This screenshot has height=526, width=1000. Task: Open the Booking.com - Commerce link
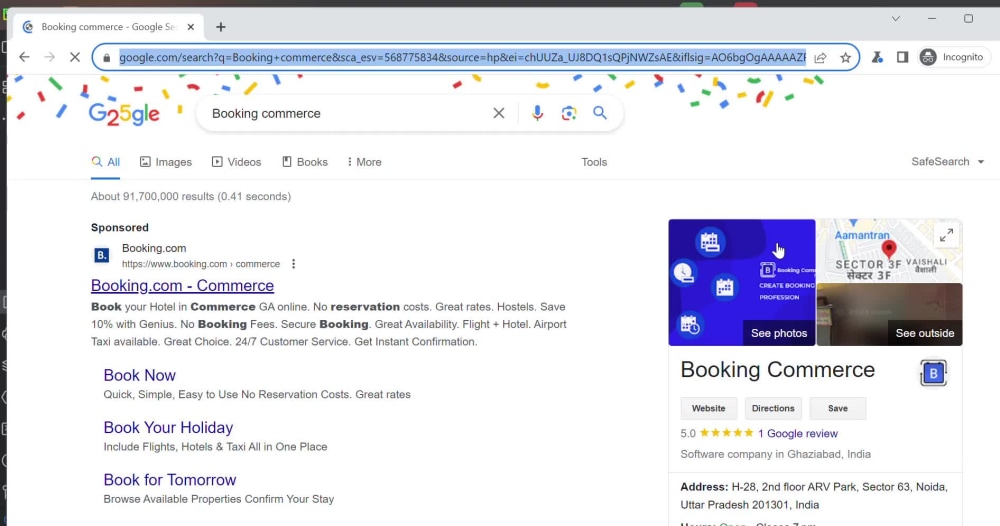coord(182,286)
